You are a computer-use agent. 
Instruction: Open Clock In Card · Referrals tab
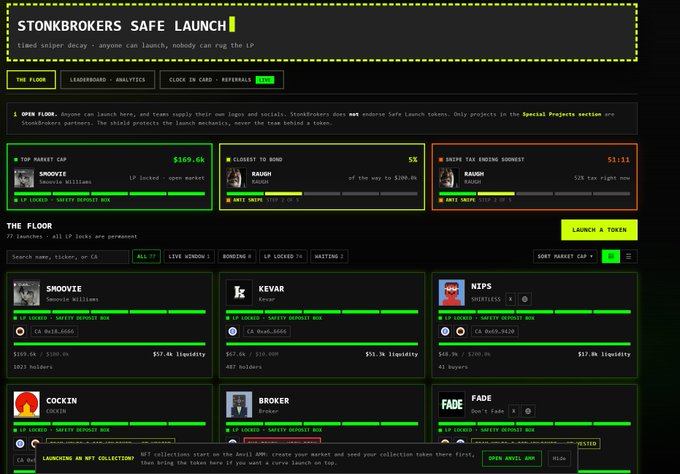coord(222,80)
